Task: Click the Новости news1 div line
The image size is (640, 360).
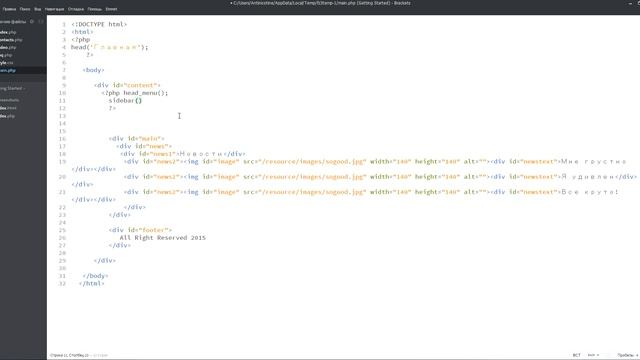Action: 183,154
